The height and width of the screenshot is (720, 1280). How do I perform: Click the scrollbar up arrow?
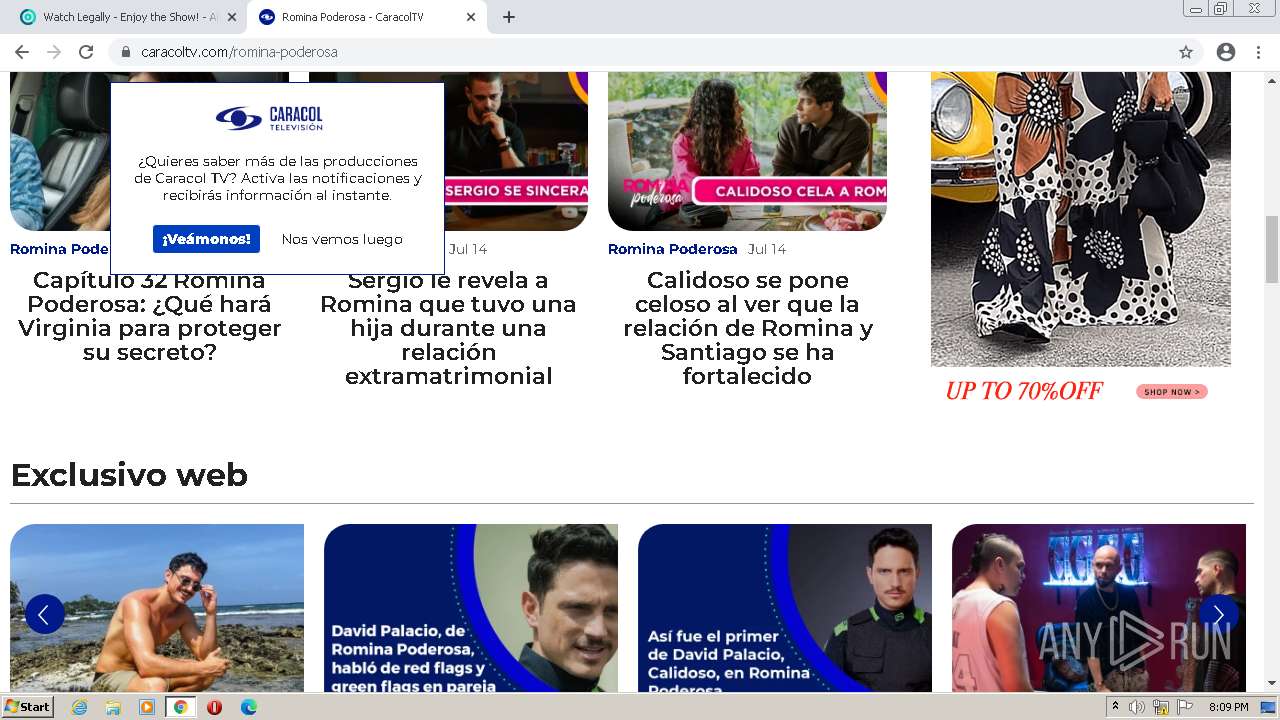(1272, 79)
